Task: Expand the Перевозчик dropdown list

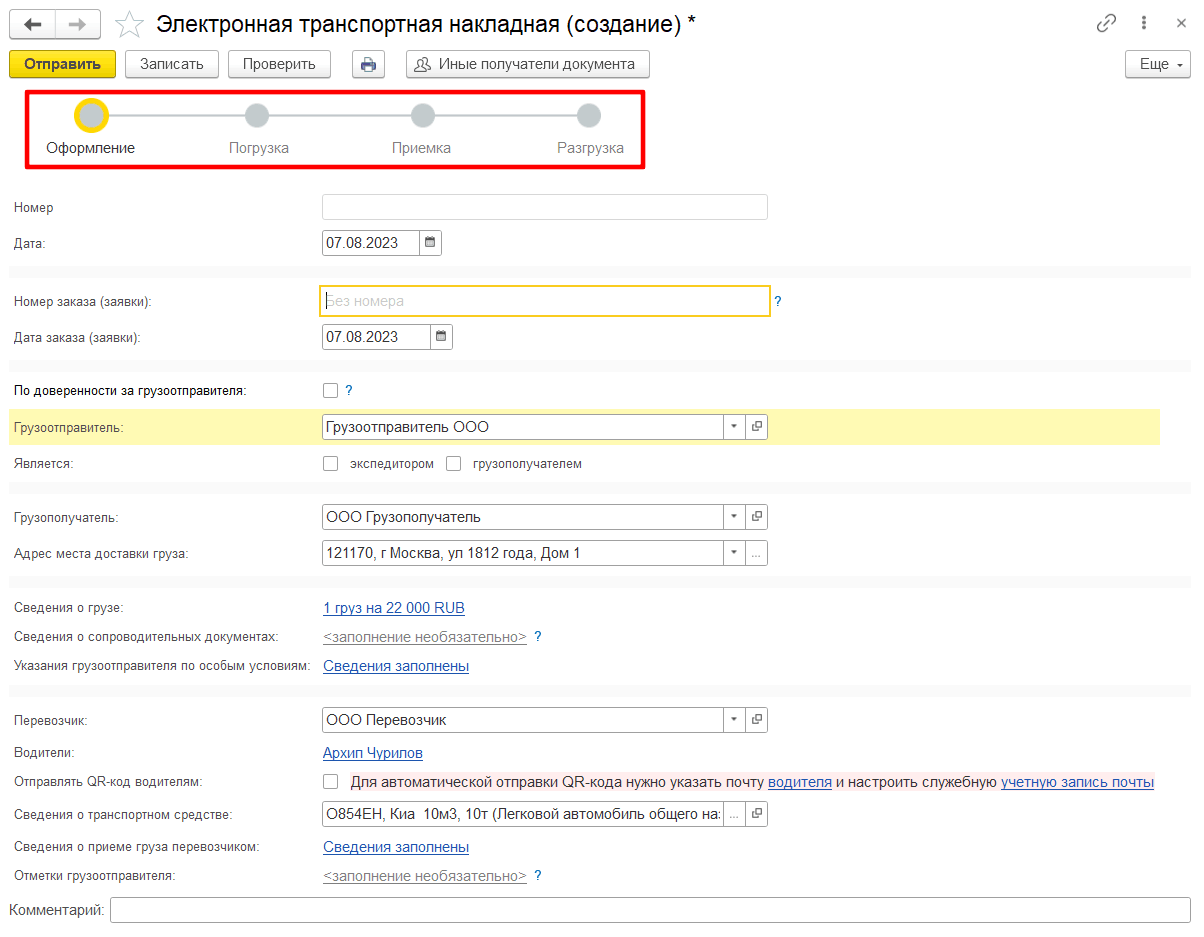Action: pyautogui.click(x=734, y=720)
